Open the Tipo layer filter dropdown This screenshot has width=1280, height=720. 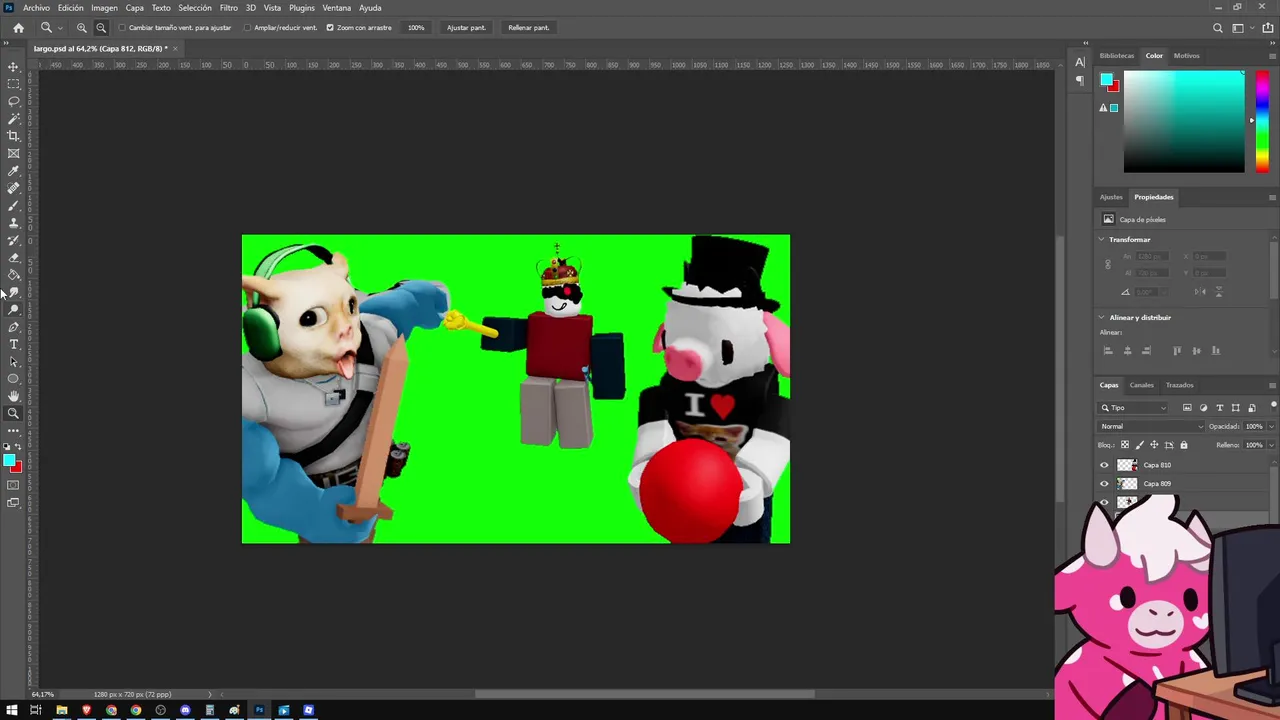tap(1133, 408)
